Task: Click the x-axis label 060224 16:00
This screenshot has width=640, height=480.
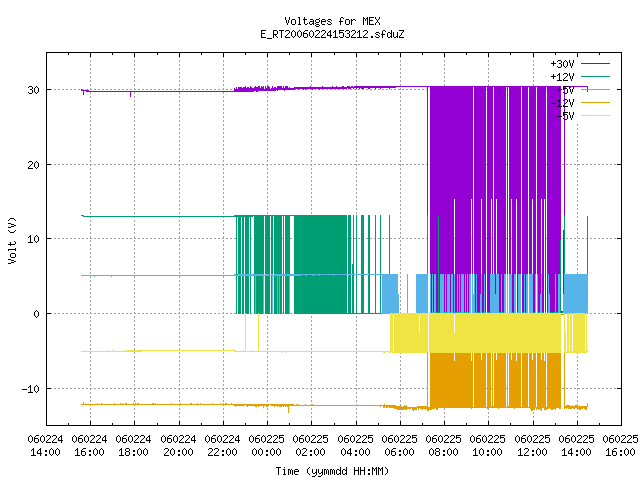Action: pyautogui.click(x=89, y=446)
